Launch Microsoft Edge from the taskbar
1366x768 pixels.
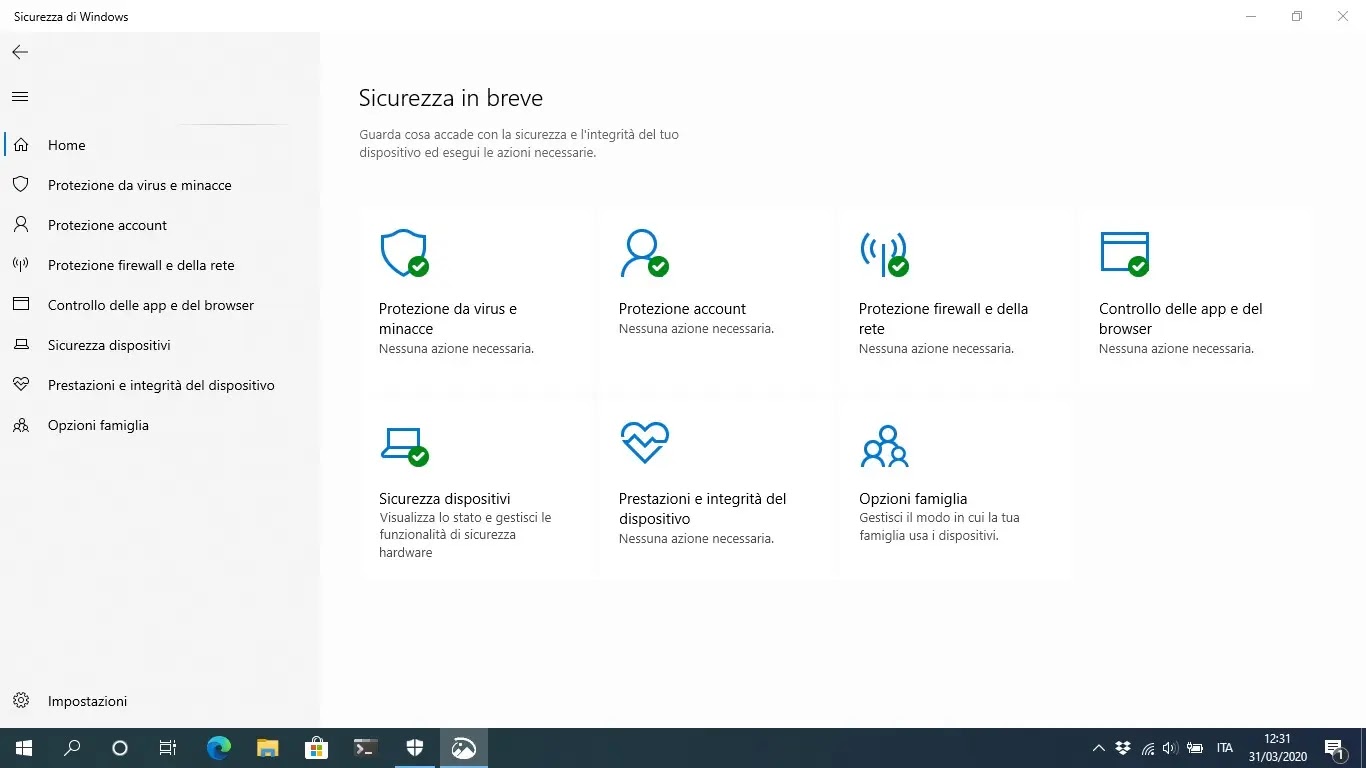point(219,748)
